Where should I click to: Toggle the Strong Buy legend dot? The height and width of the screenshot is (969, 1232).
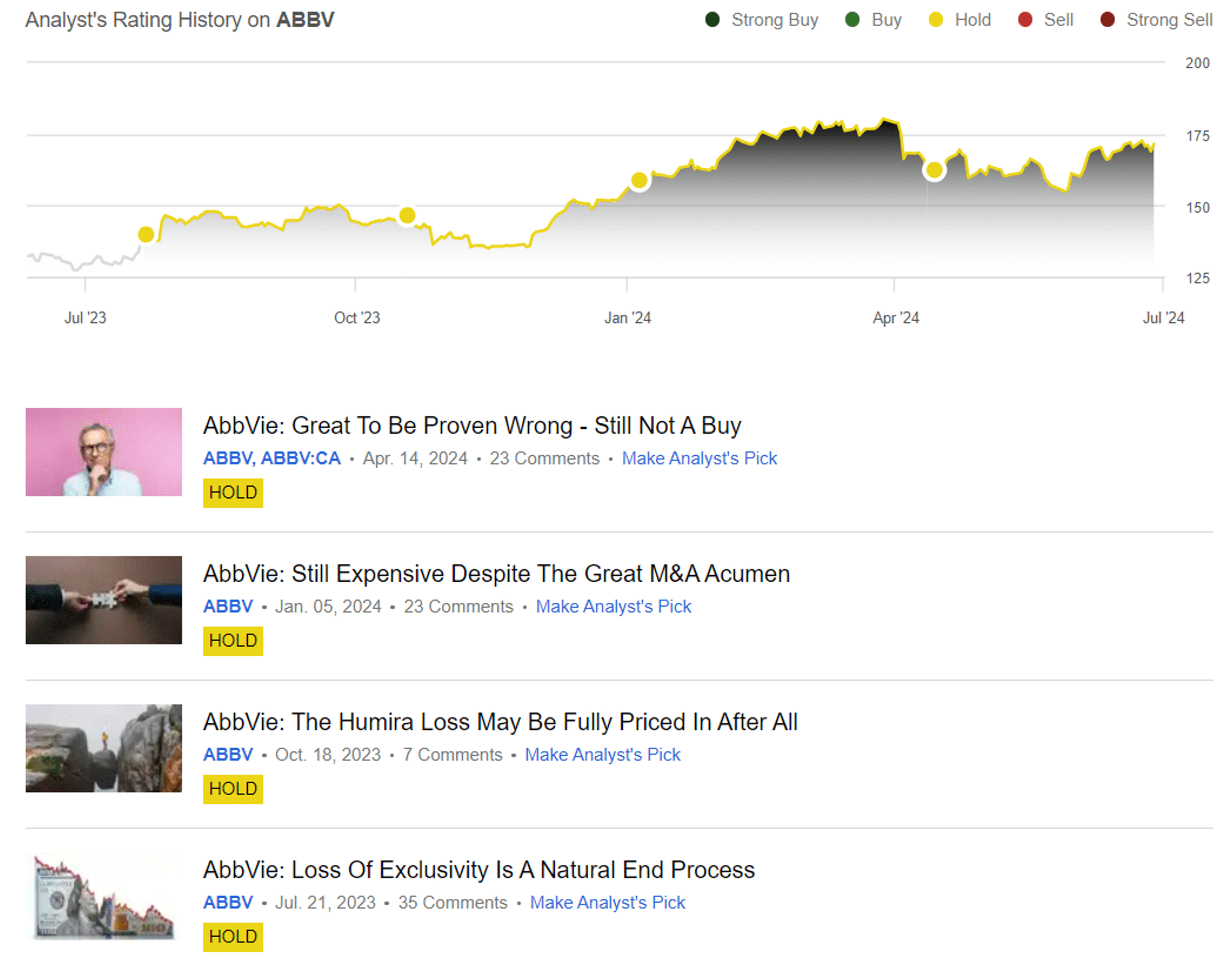point(712,20)
